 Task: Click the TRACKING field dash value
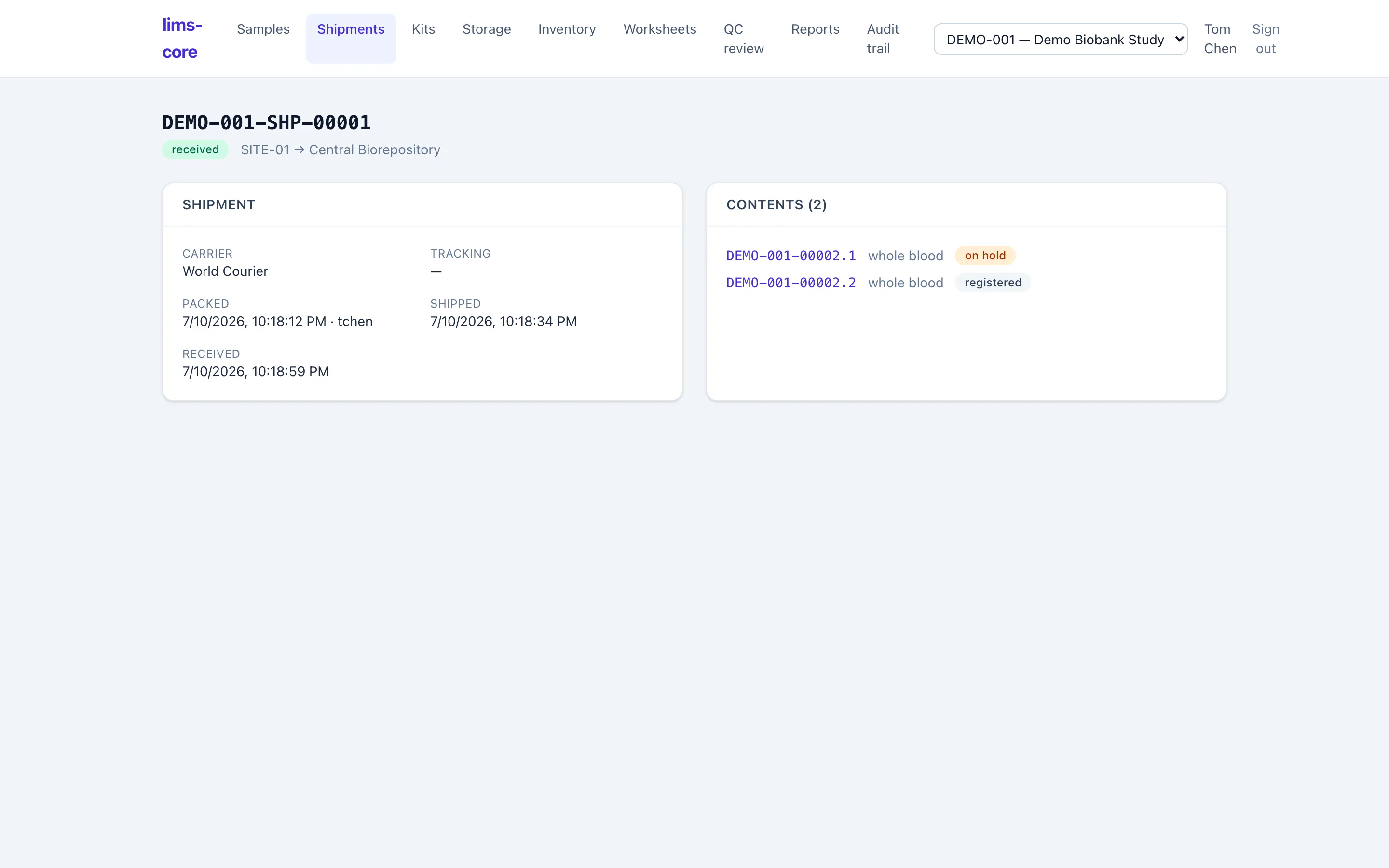(436, 271)
